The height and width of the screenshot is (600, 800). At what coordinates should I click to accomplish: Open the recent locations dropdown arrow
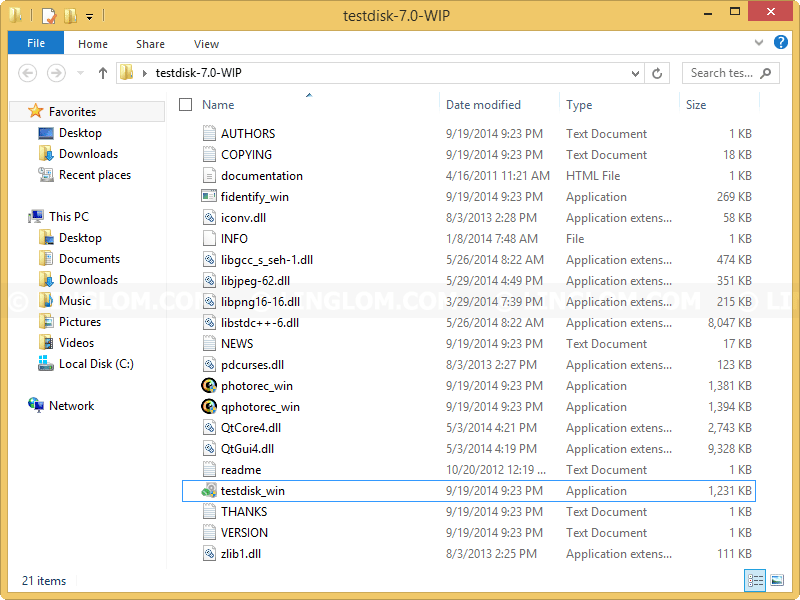tap(80, 73)
